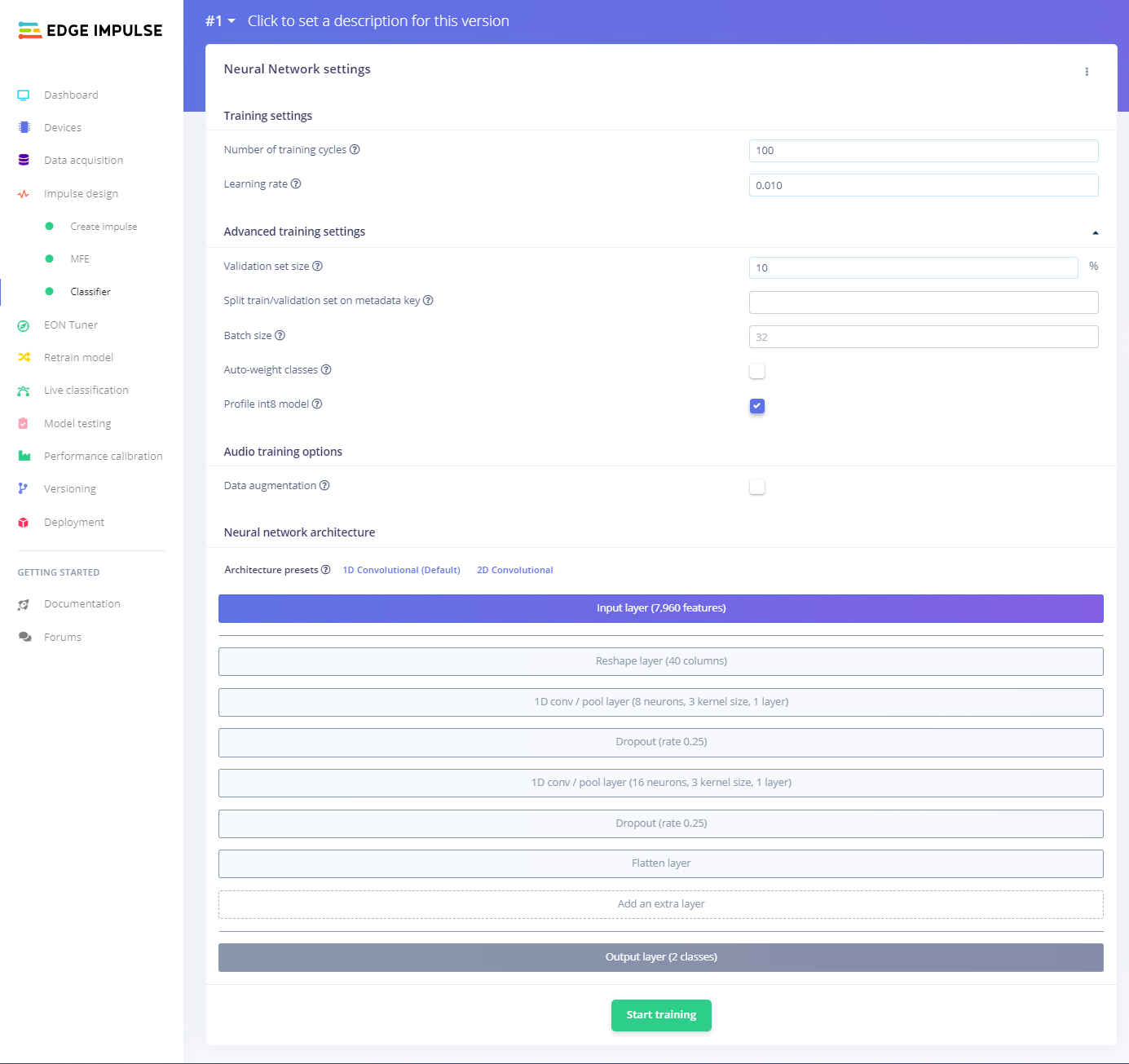Click the Data acquisition database icon
The height and width of the screenshot is (1064, 1129).
pos(24,161)
